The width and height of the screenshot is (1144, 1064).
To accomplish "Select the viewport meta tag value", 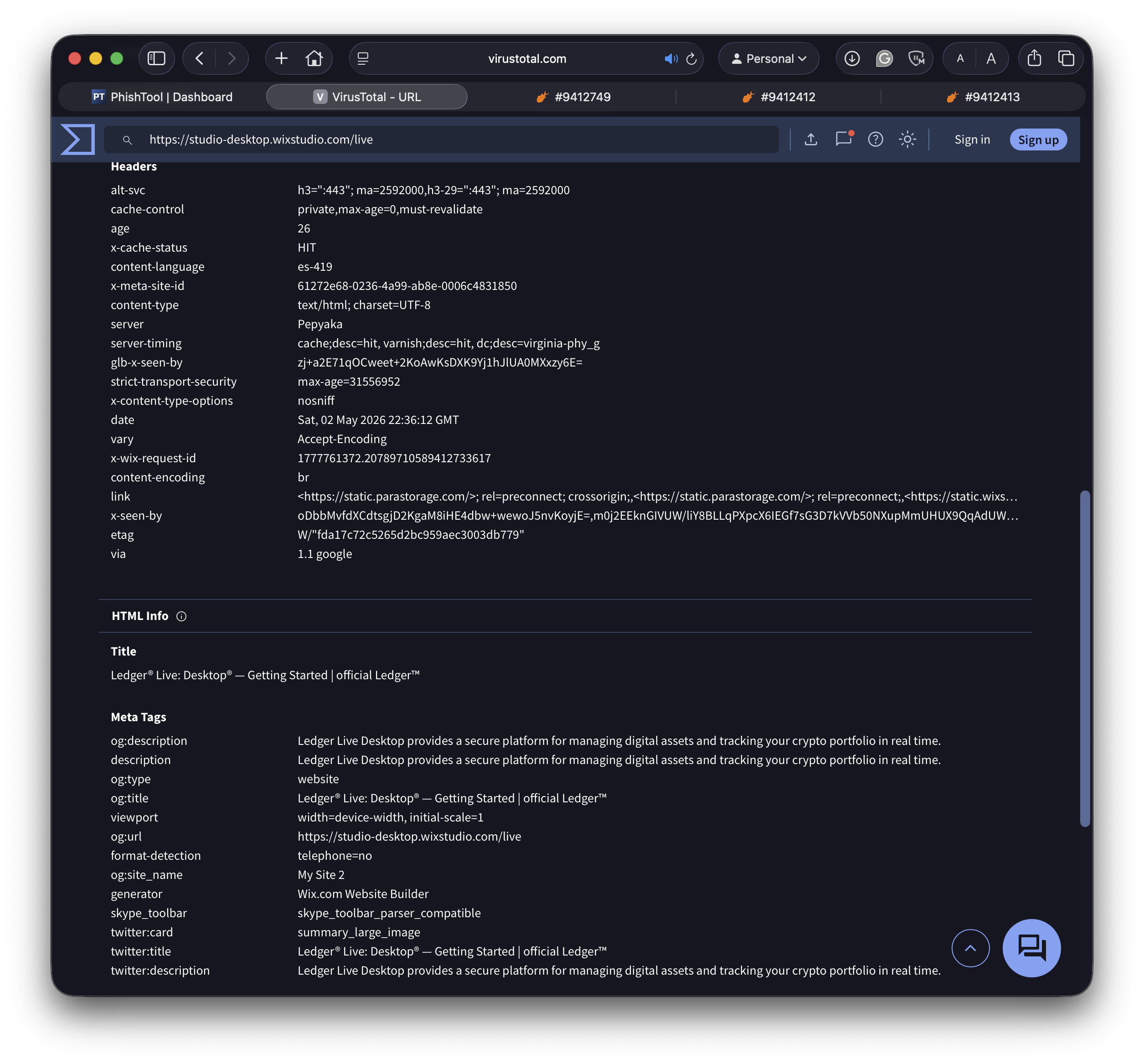I will click(391, 818).
